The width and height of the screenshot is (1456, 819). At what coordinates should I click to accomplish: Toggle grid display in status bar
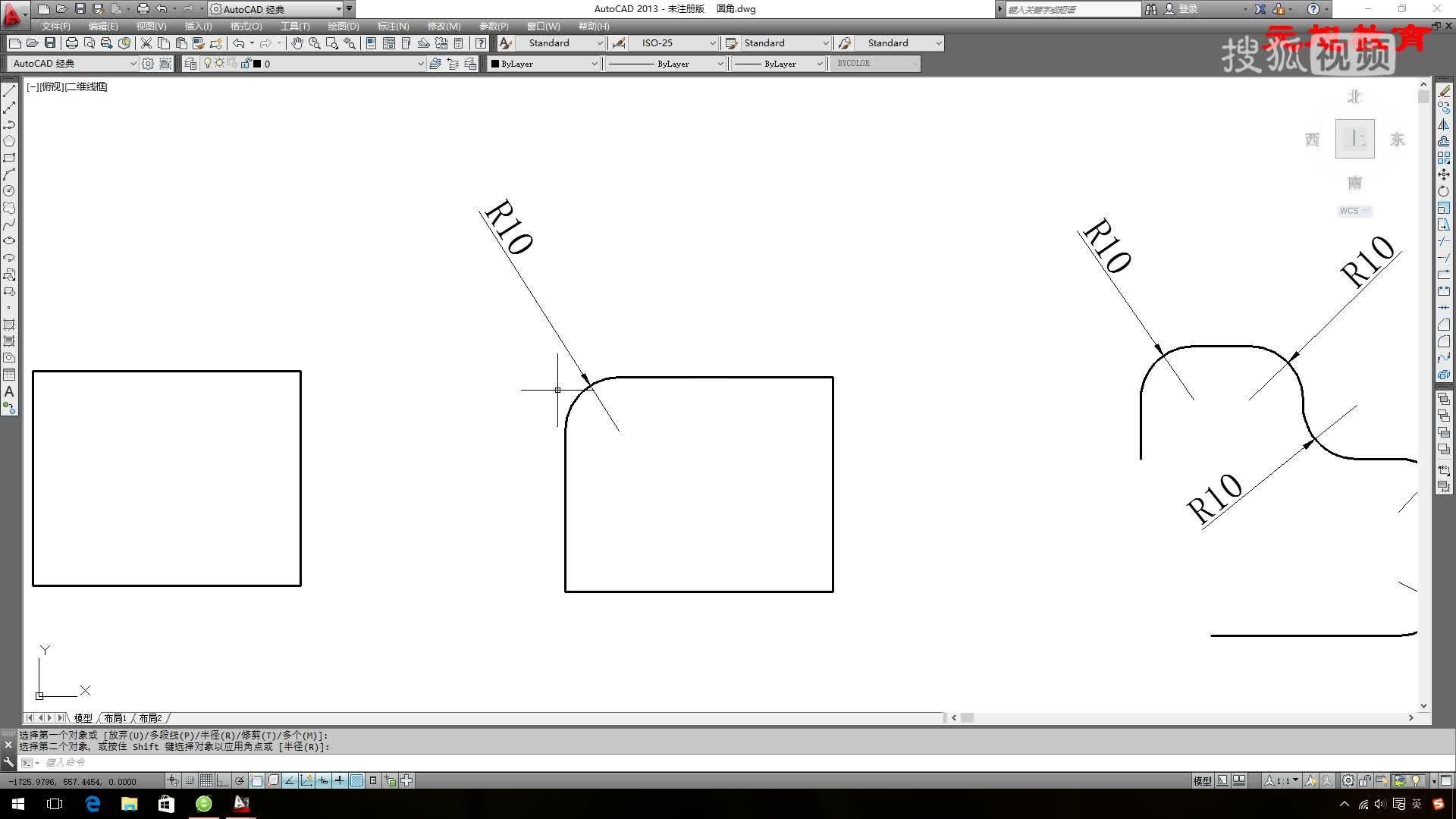point(206,780)
